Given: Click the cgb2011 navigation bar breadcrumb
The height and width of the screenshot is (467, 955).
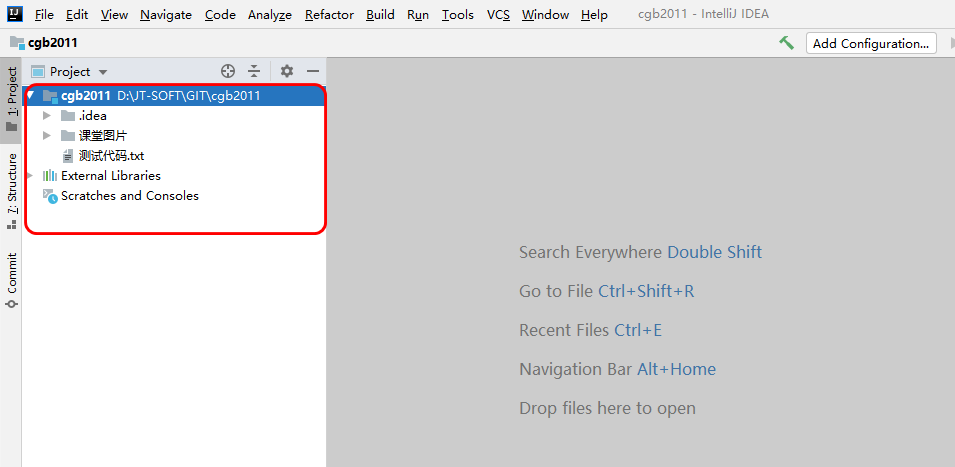Looking at the screenshot, I should click(44, 43).
